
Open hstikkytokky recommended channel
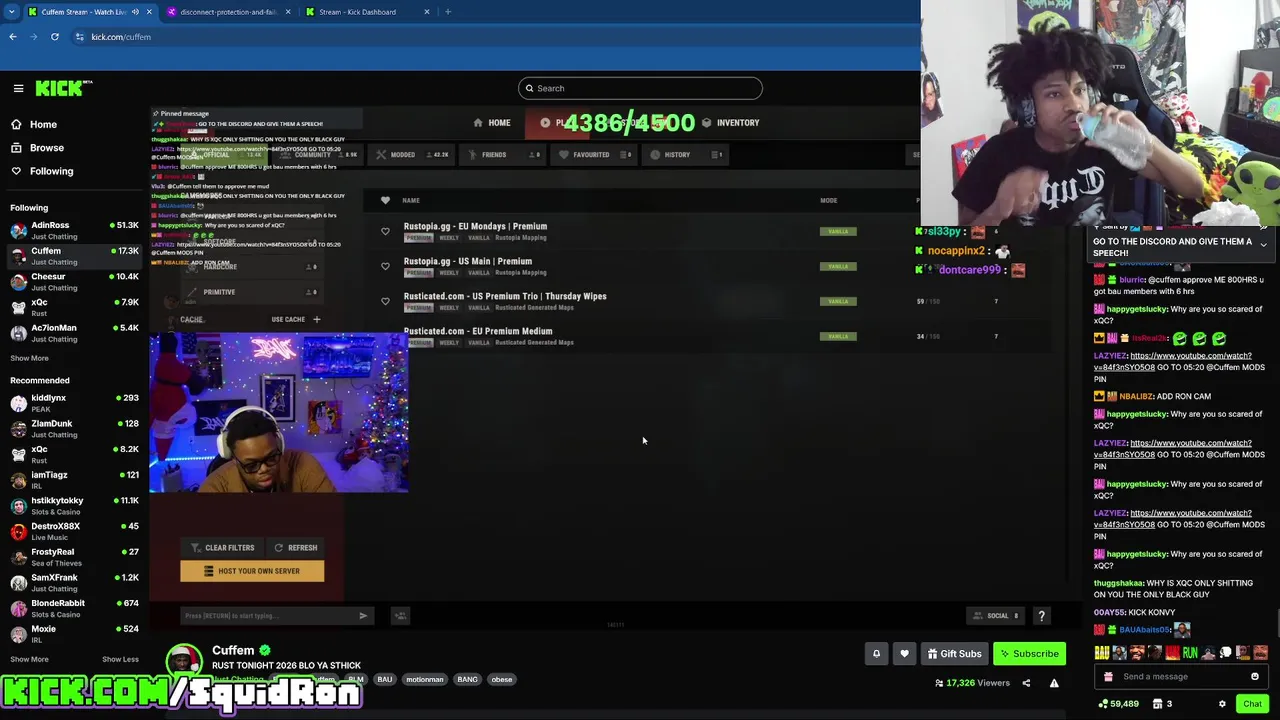point(72,506)
